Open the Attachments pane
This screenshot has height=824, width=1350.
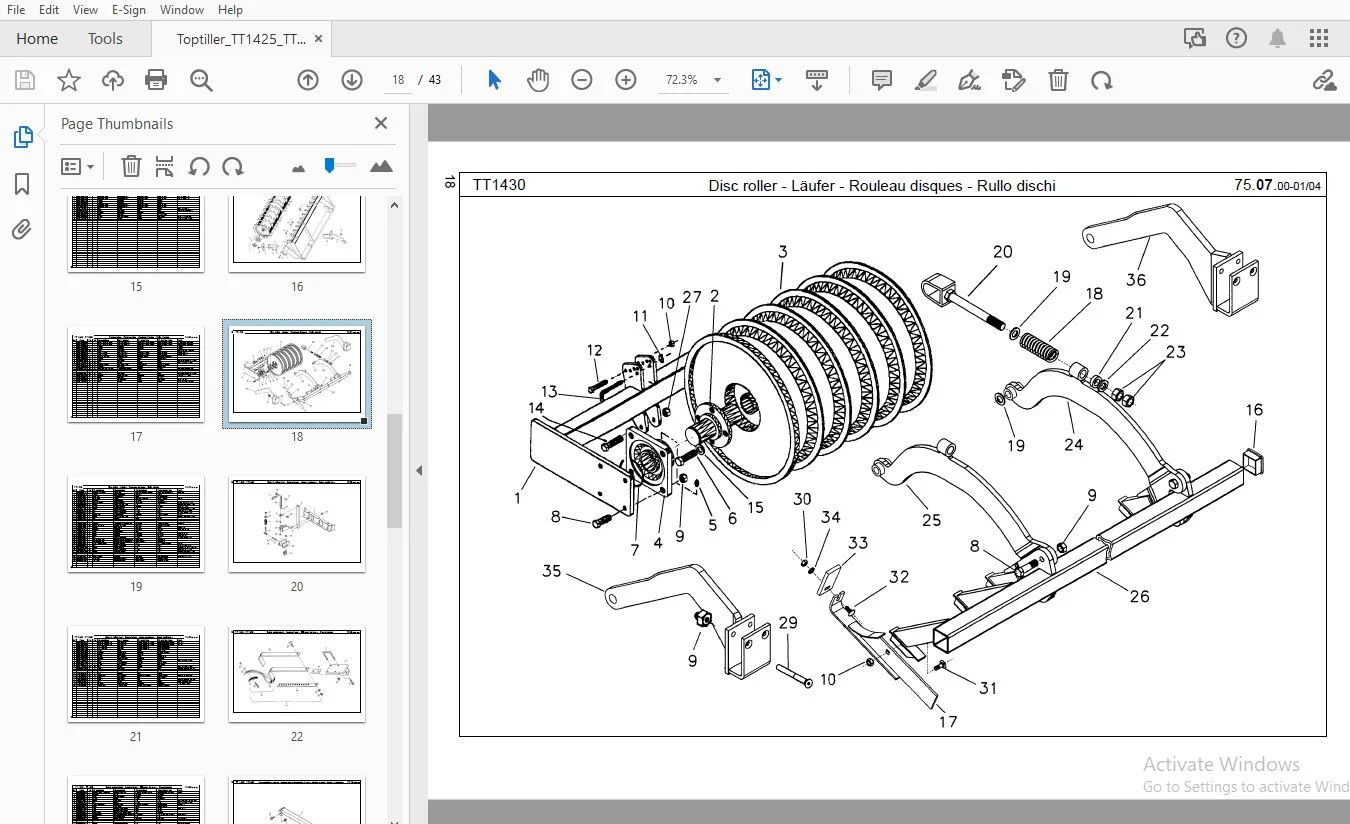(x=22, y=231)
